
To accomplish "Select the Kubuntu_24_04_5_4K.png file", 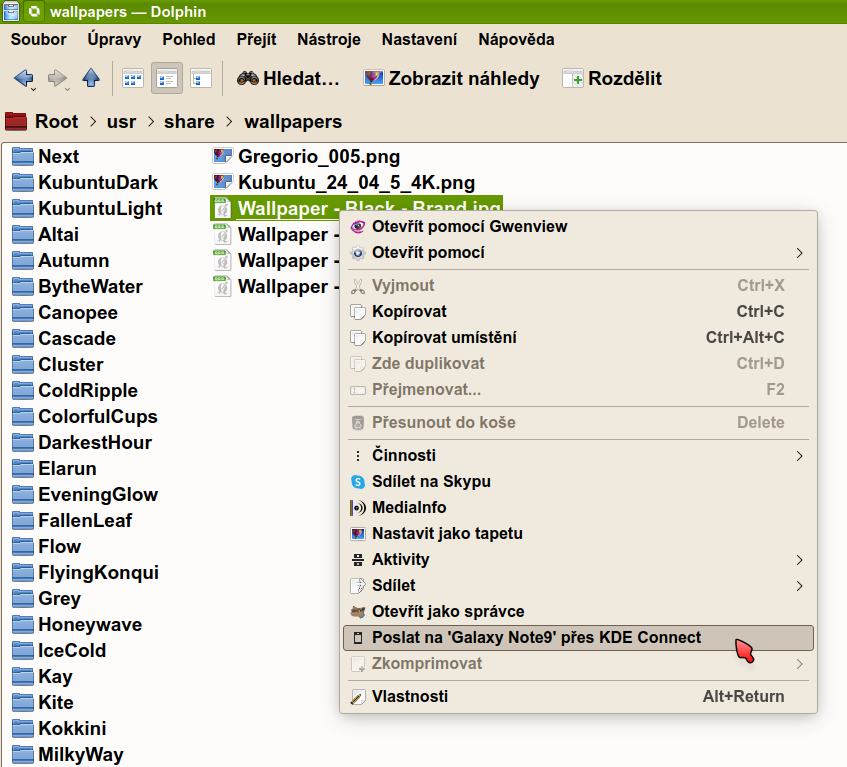I will coord(355,183).
